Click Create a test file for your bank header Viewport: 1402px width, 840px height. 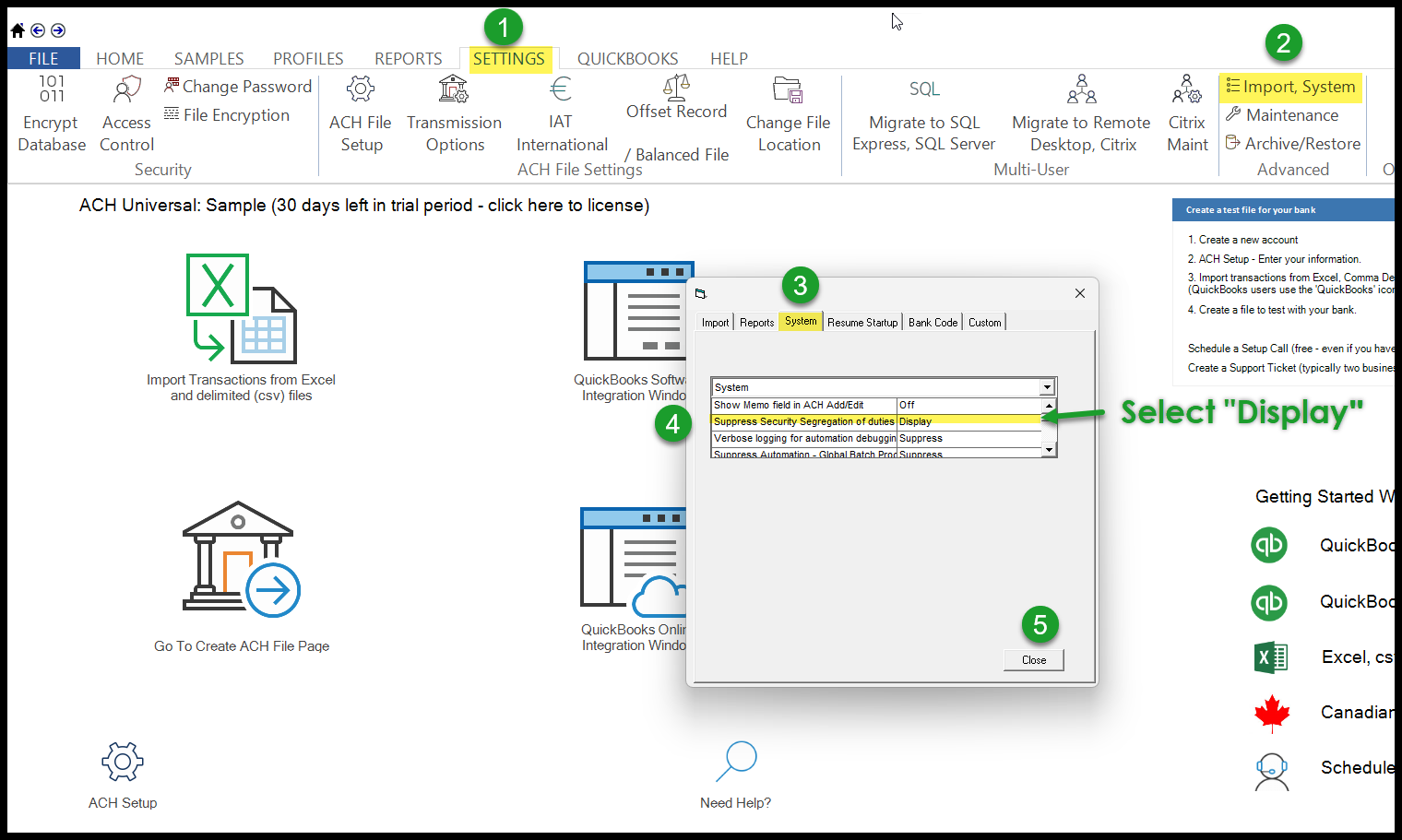click(x=1283, y=209)
